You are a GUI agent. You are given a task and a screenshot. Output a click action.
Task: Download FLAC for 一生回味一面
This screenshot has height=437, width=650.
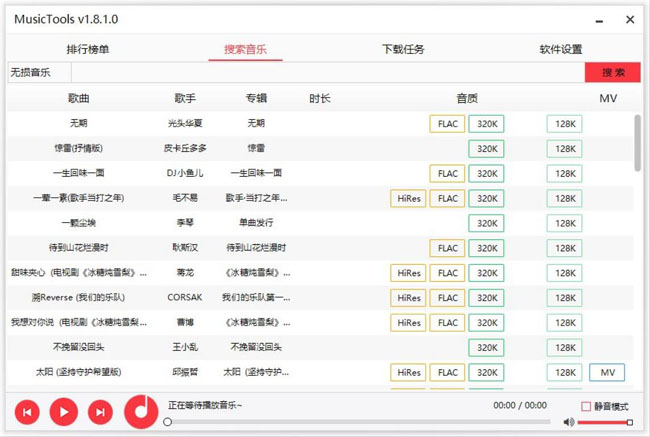(x=447, y=174)
